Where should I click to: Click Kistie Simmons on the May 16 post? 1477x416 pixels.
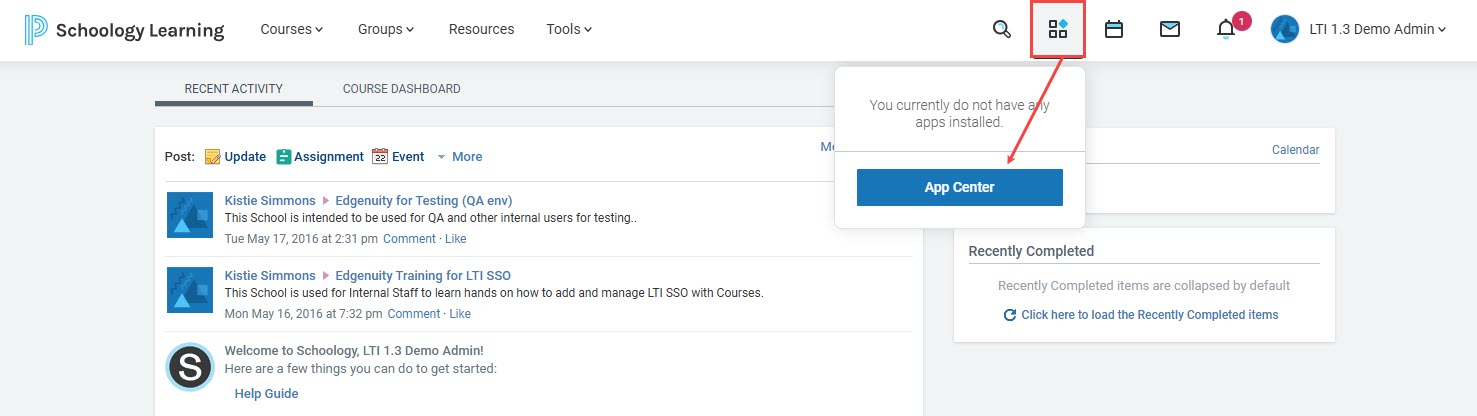[270, 276]
